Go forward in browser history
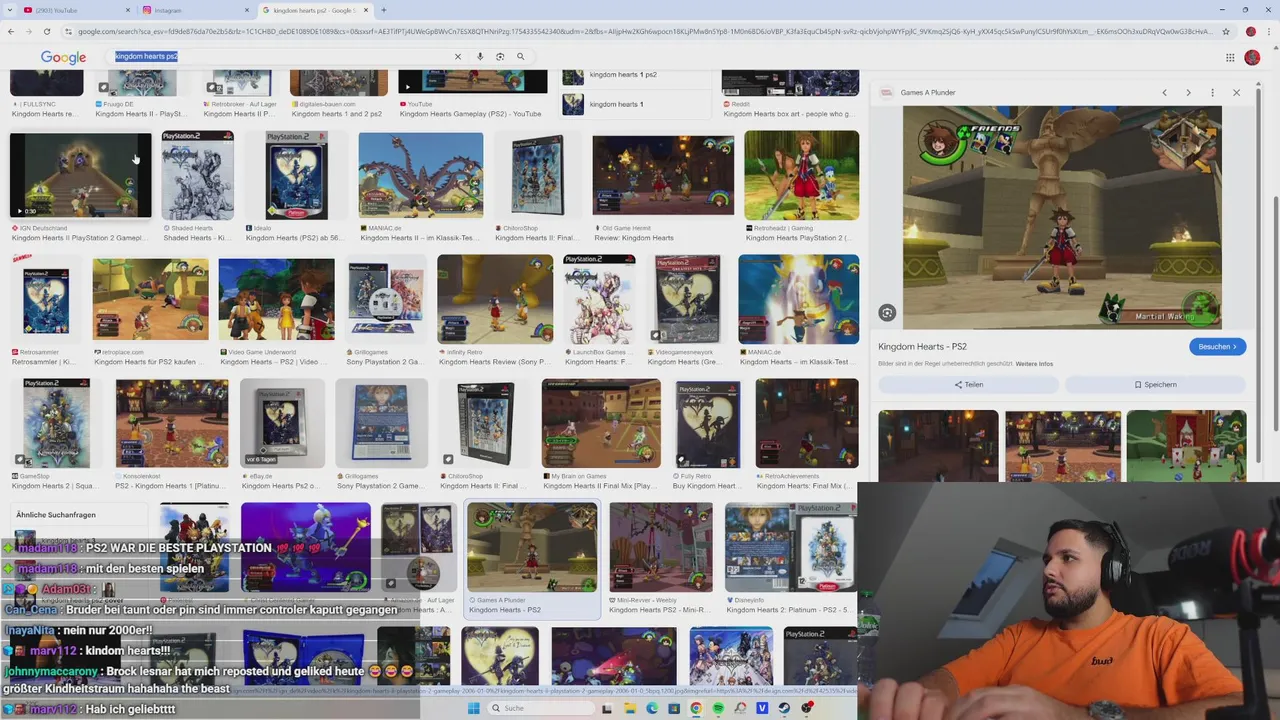This screenshot has height=720, width=1280. pyautogui.click(x=28, y=31)
